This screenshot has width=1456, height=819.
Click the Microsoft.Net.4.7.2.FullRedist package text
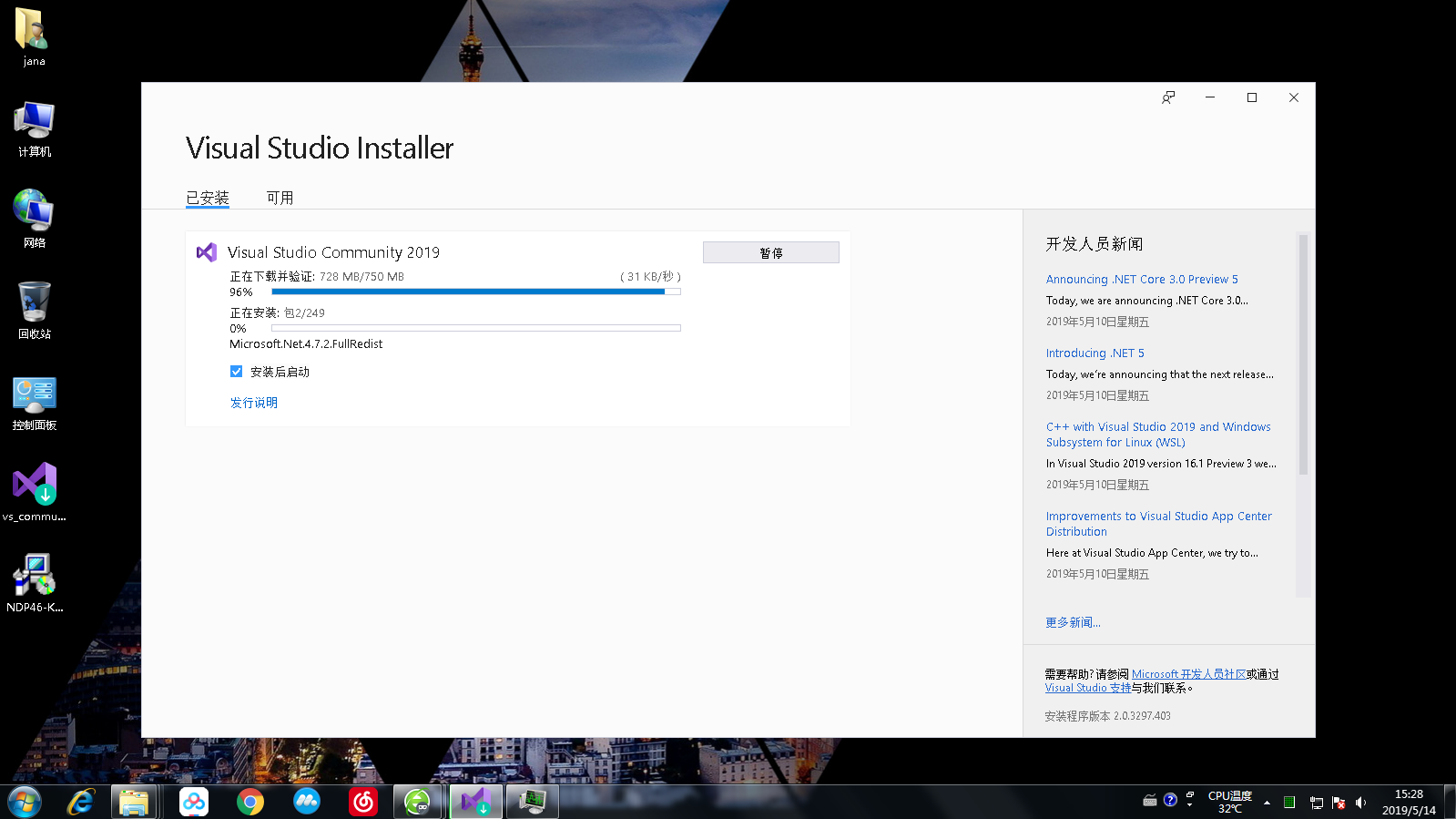click(306, 344)
